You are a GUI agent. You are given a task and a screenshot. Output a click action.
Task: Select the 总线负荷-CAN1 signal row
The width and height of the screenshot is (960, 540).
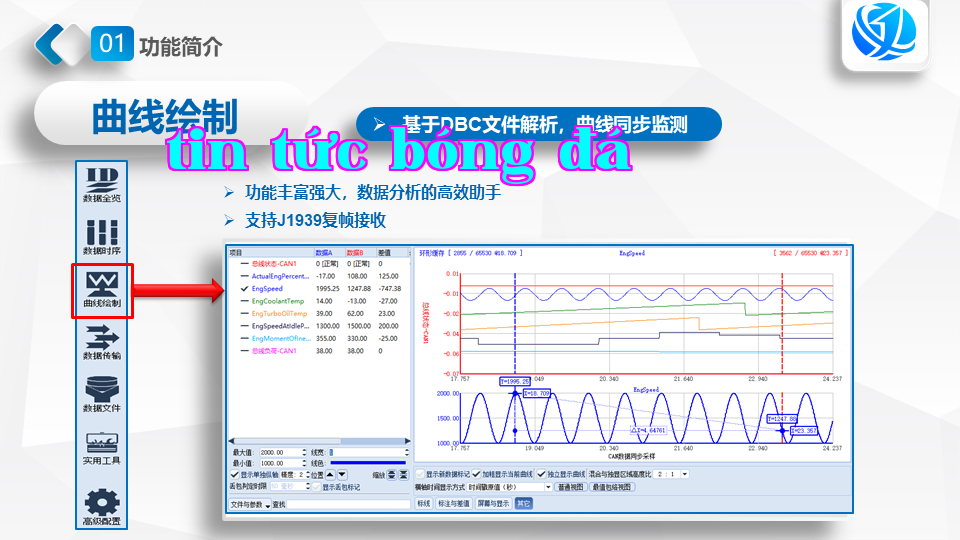(318, 351)
